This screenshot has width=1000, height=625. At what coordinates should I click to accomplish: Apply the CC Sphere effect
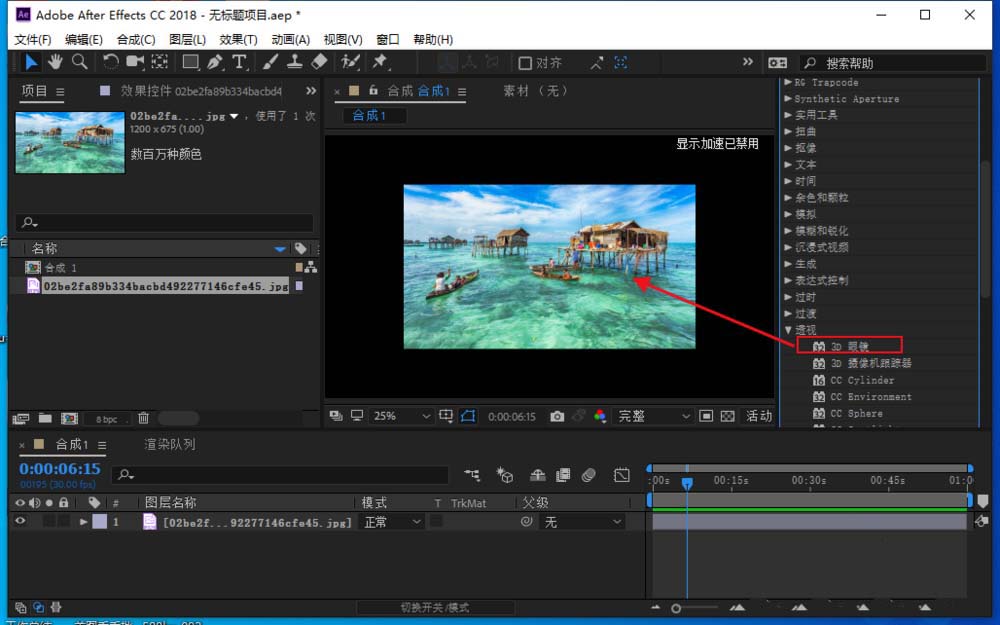(x=856, y=413)
